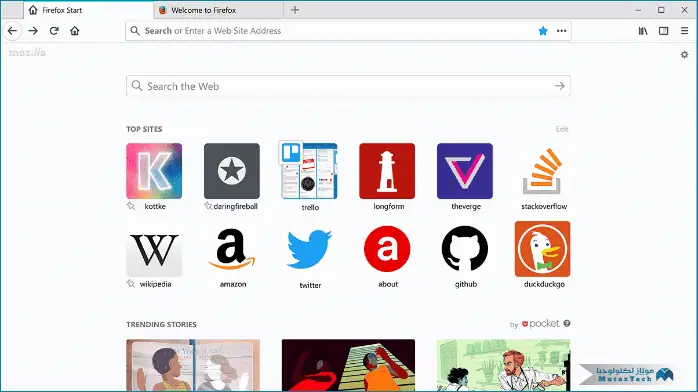Open Pocket help question mark icon
698x392 pixels.
coord(567,323)
